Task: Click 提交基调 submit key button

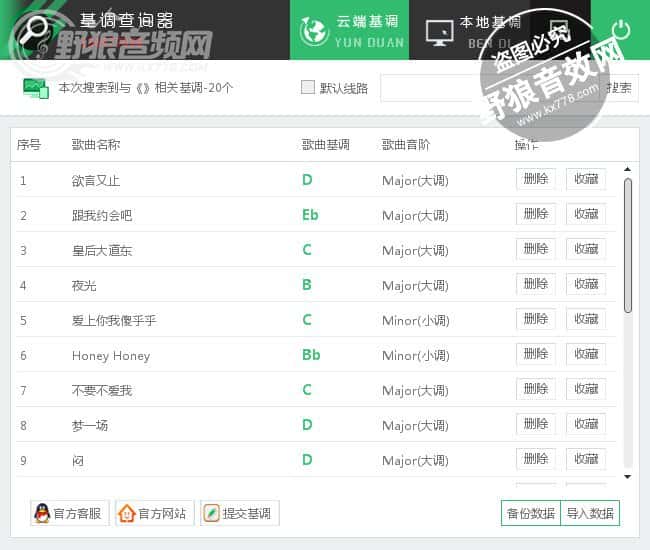Action: tap(240, 513)
